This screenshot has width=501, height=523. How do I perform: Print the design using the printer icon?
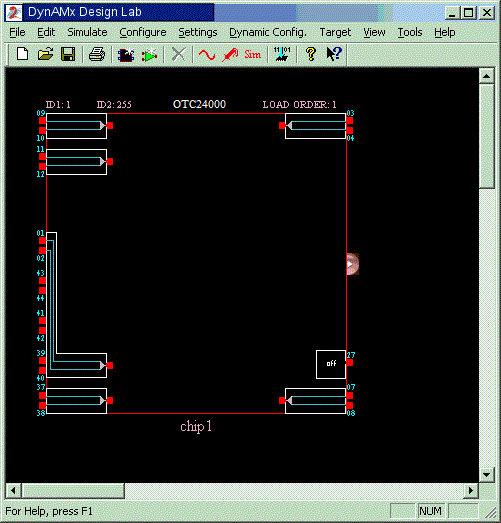[97, 54]
